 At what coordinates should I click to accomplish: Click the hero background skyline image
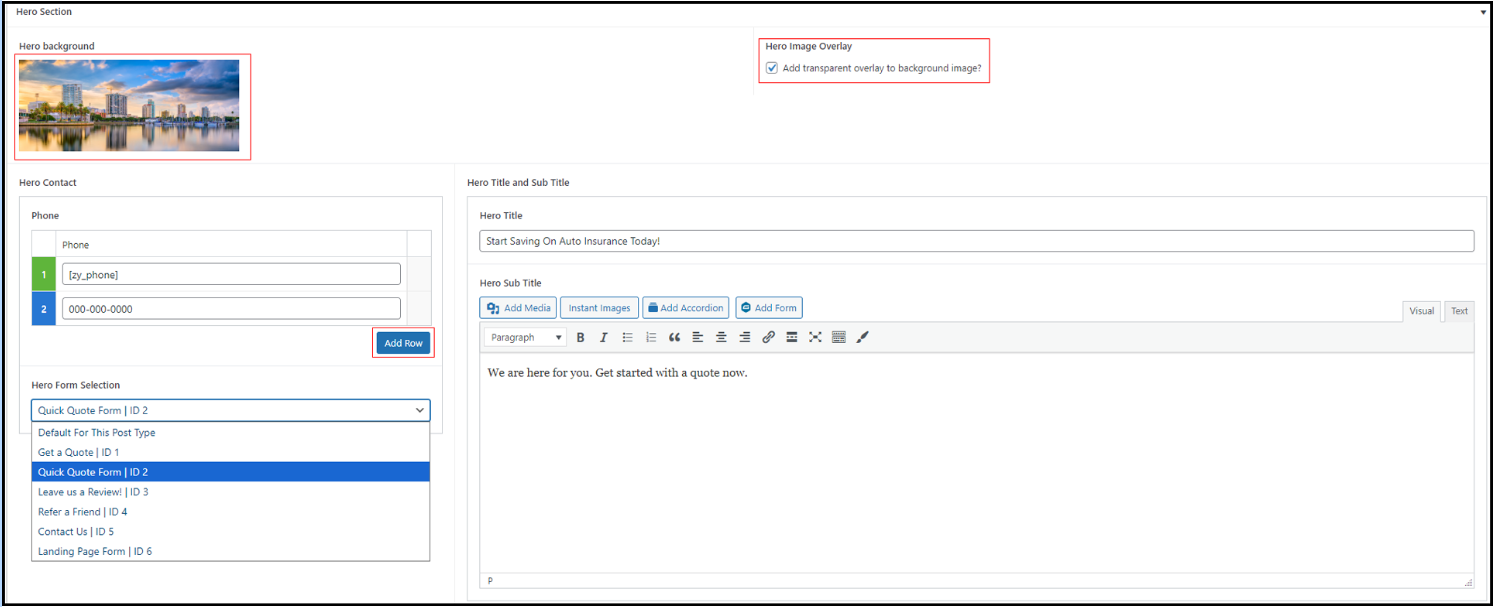[x=129, y=105]
